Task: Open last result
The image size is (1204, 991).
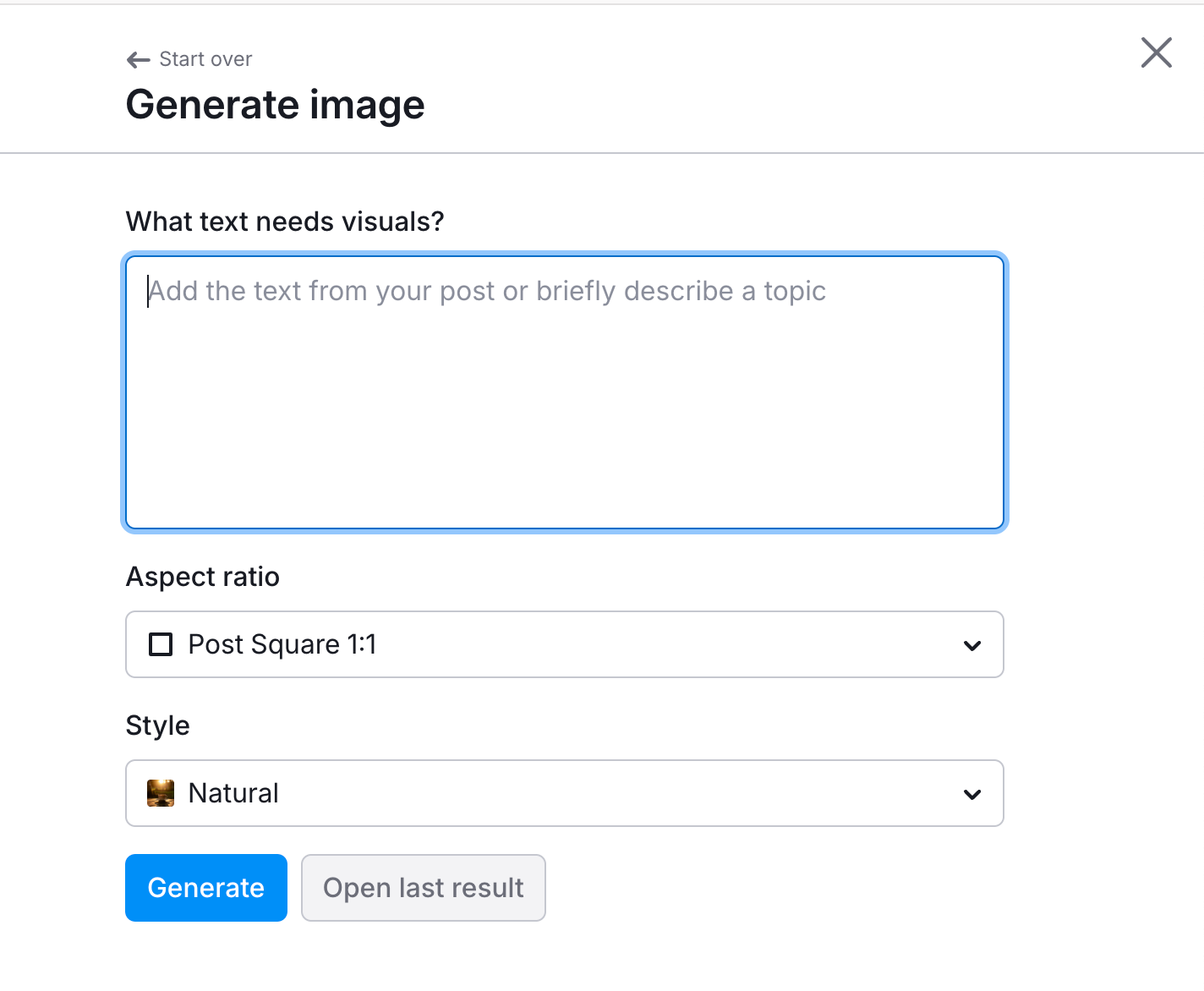Action: tap(423, 888)
